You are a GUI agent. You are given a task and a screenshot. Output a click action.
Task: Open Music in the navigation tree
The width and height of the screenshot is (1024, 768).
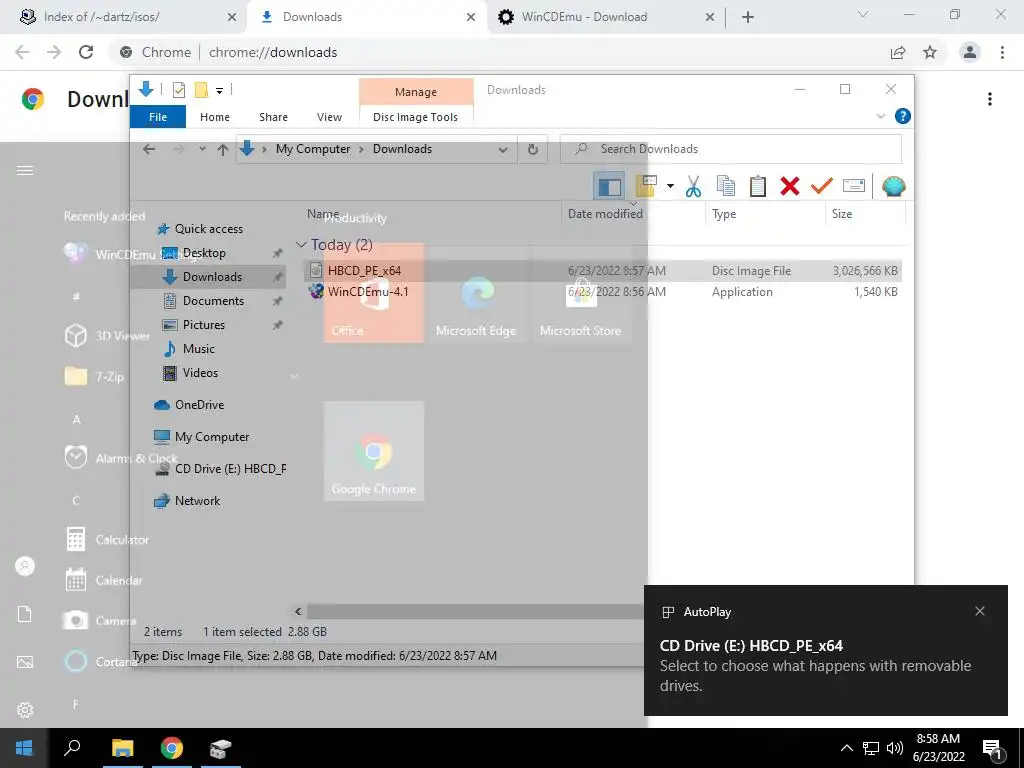199,349
